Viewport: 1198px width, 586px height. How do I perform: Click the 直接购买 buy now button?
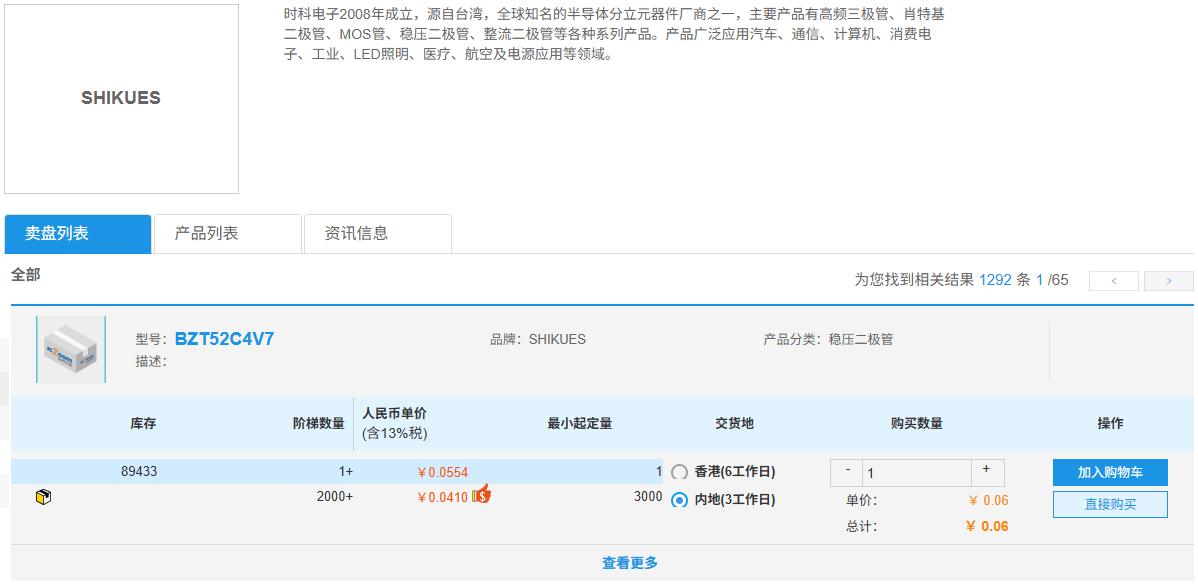[1110, 504]
